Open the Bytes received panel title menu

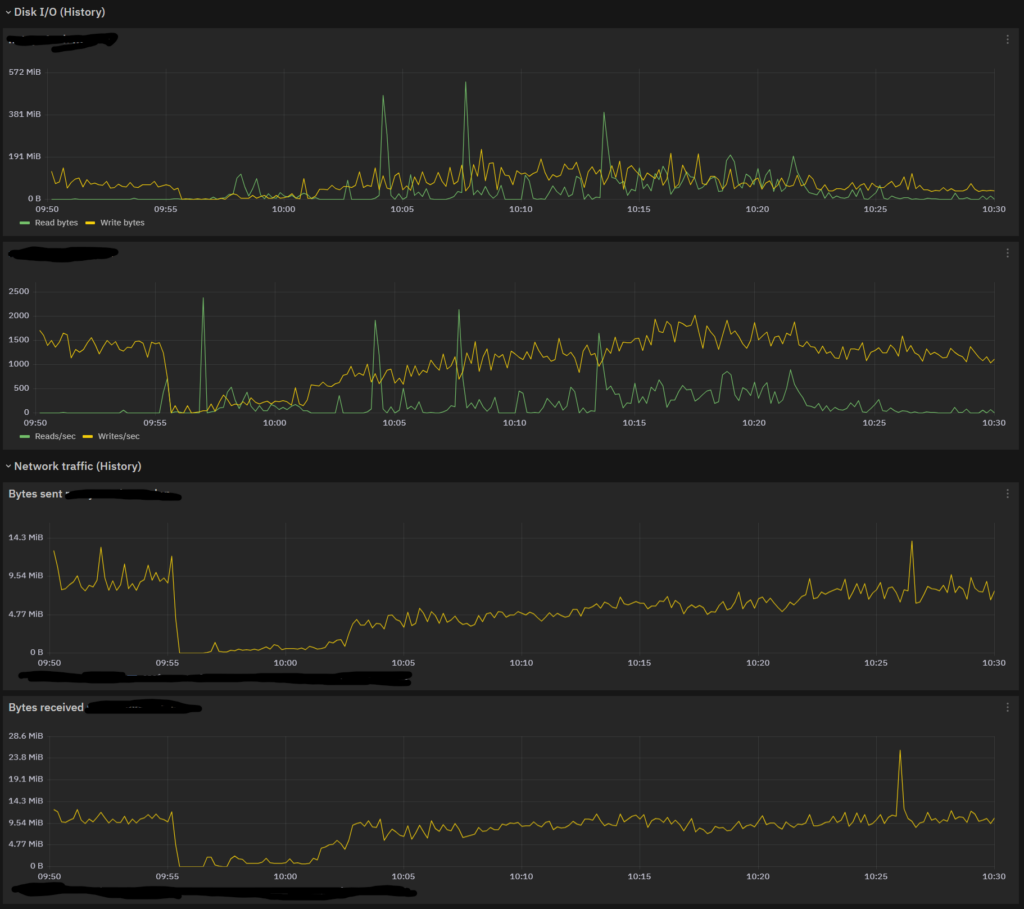(45, 708)
